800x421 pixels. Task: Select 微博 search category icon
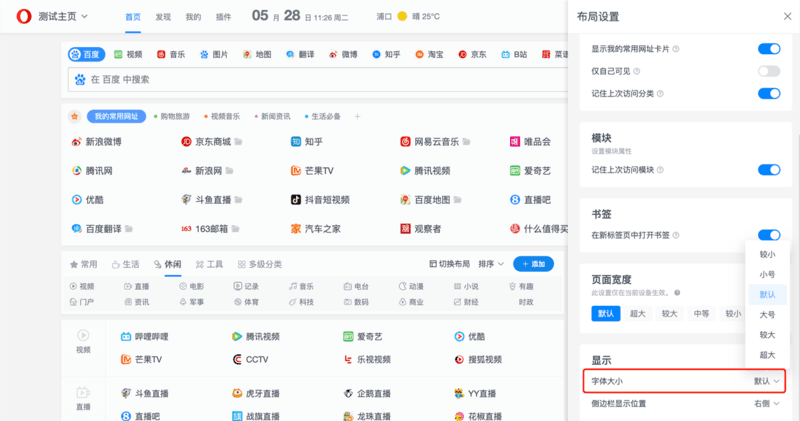coord(333,54)
